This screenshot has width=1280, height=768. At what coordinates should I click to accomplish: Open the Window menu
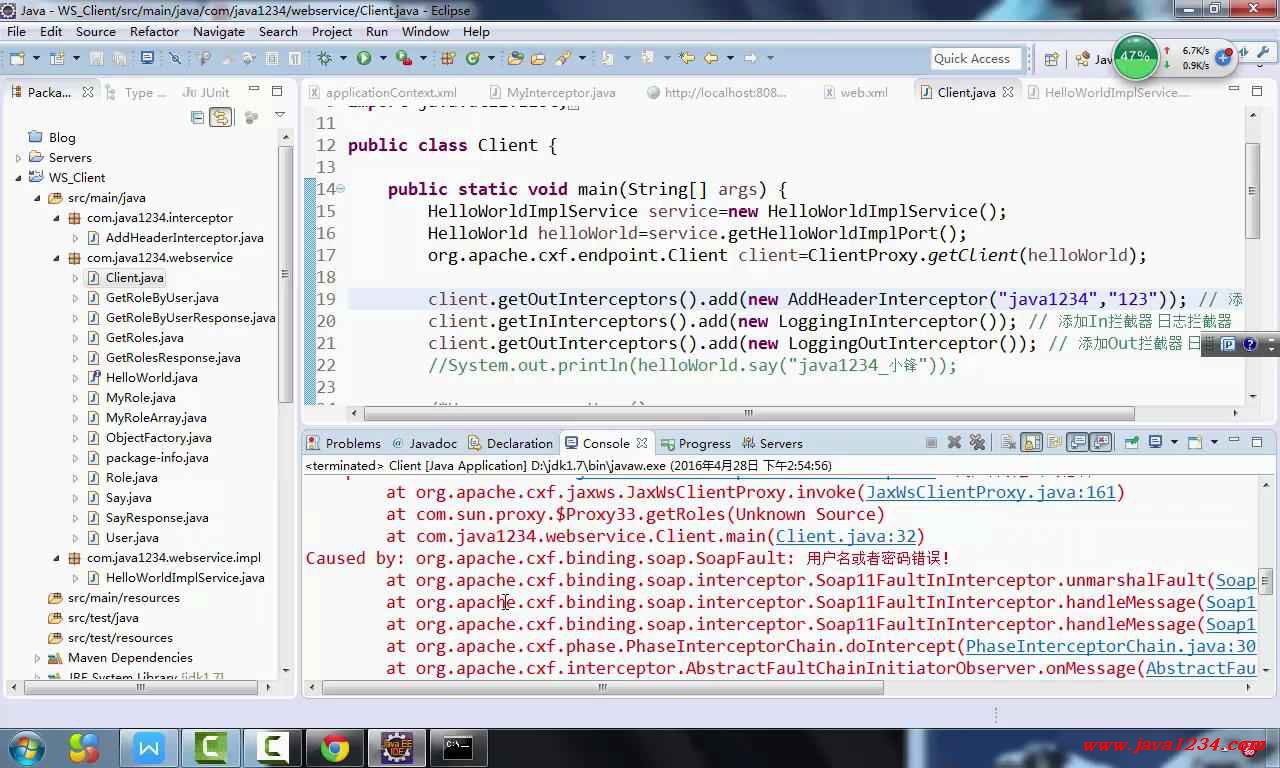[x=425, y=31]
